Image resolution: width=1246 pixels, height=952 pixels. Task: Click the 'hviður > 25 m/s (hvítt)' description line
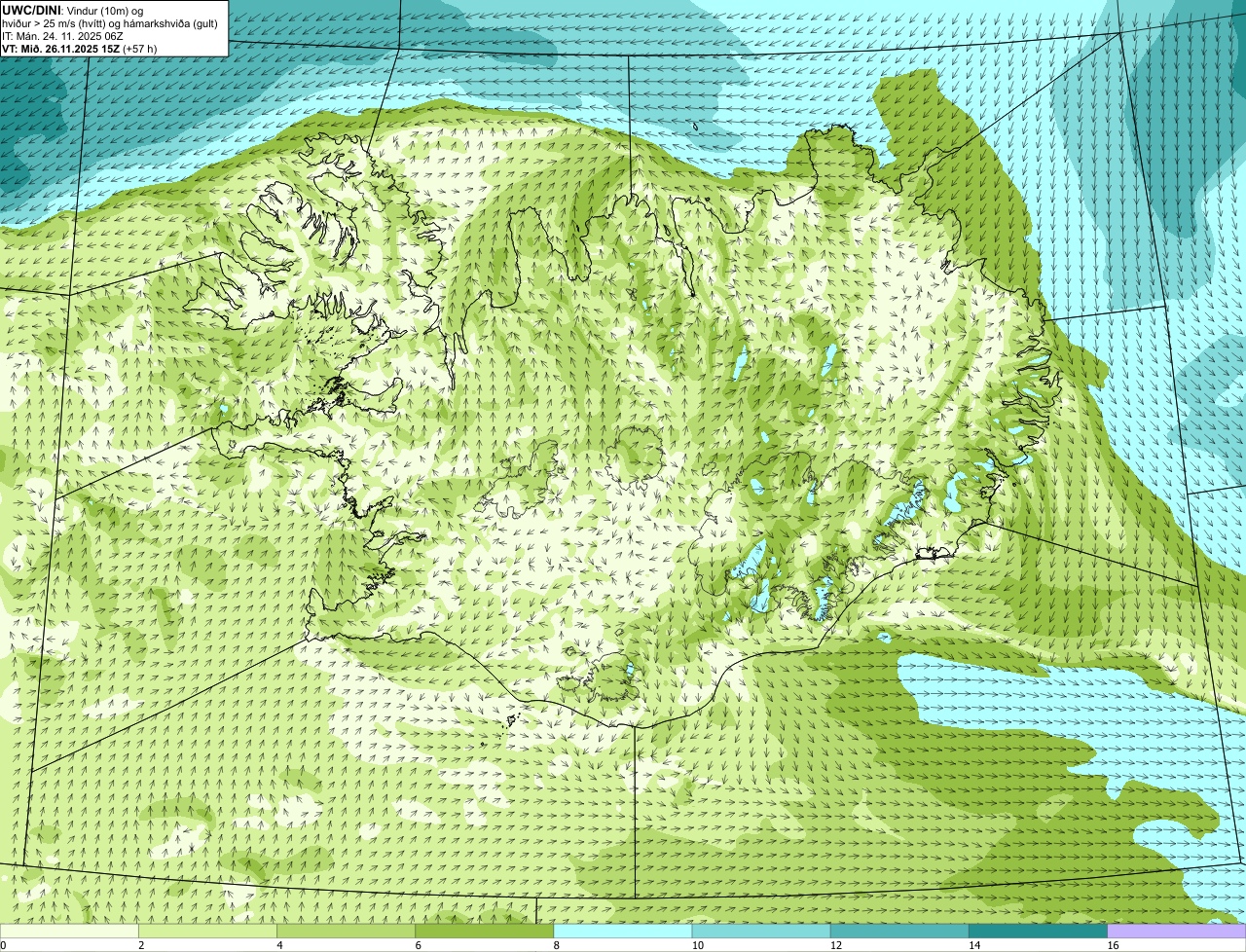coord(110,22)
